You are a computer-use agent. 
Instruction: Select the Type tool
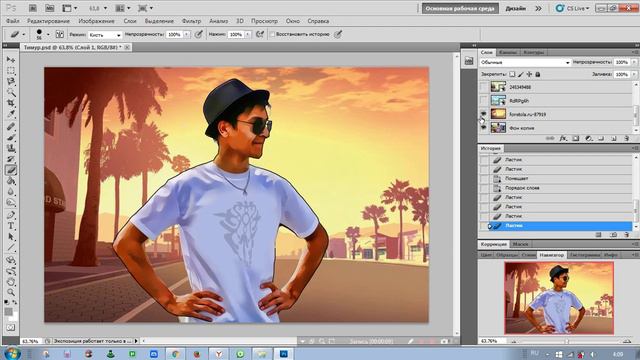click(11, 226)
